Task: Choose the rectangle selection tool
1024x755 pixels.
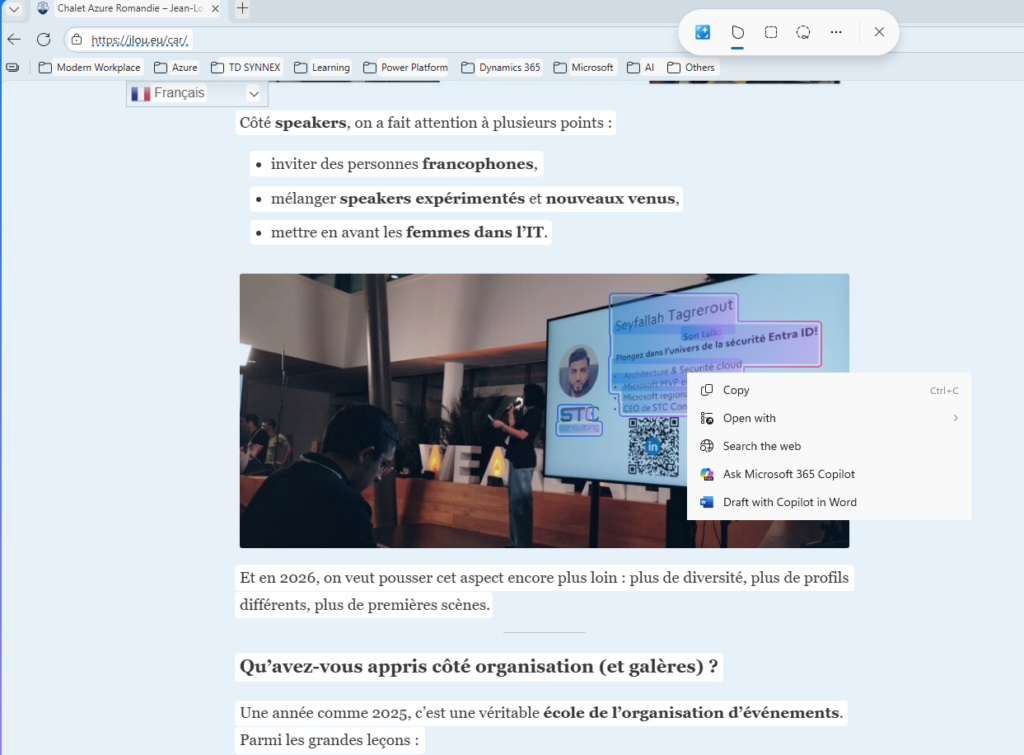Action: (771, 32)
